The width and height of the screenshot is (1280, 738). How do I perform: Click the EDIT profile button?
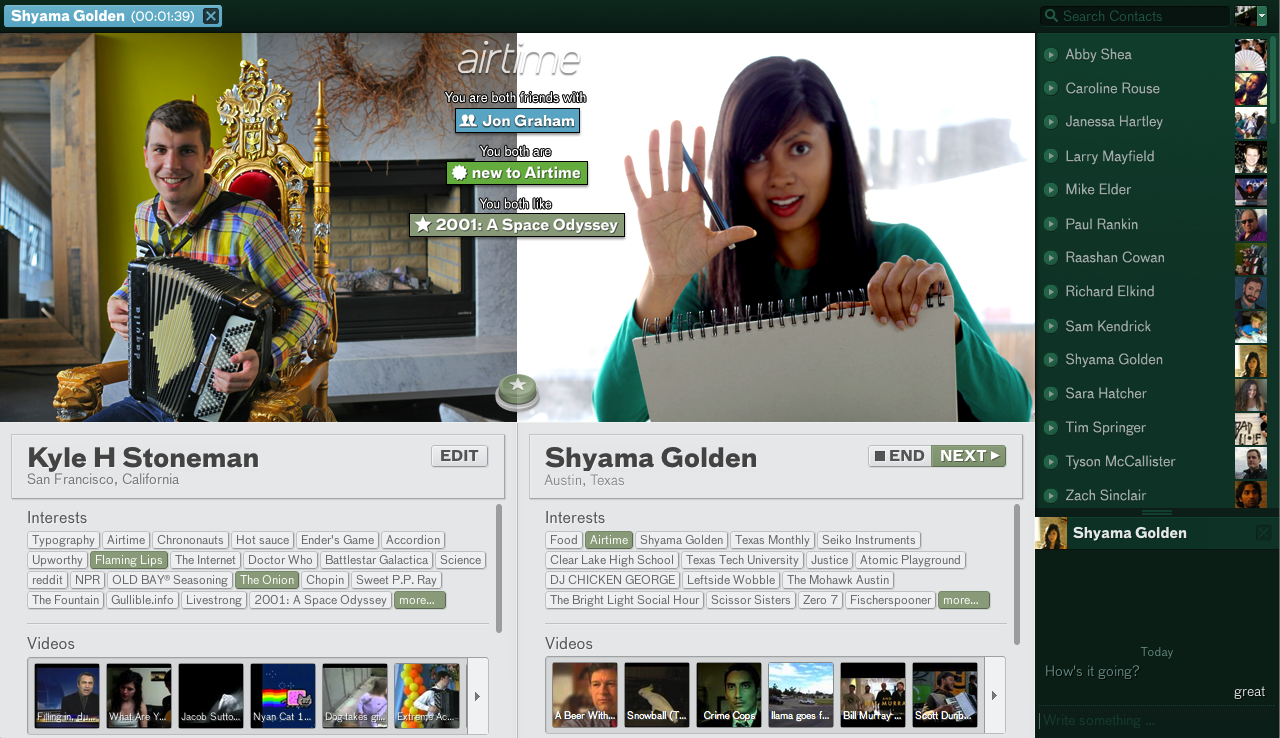tap(459, 456)
